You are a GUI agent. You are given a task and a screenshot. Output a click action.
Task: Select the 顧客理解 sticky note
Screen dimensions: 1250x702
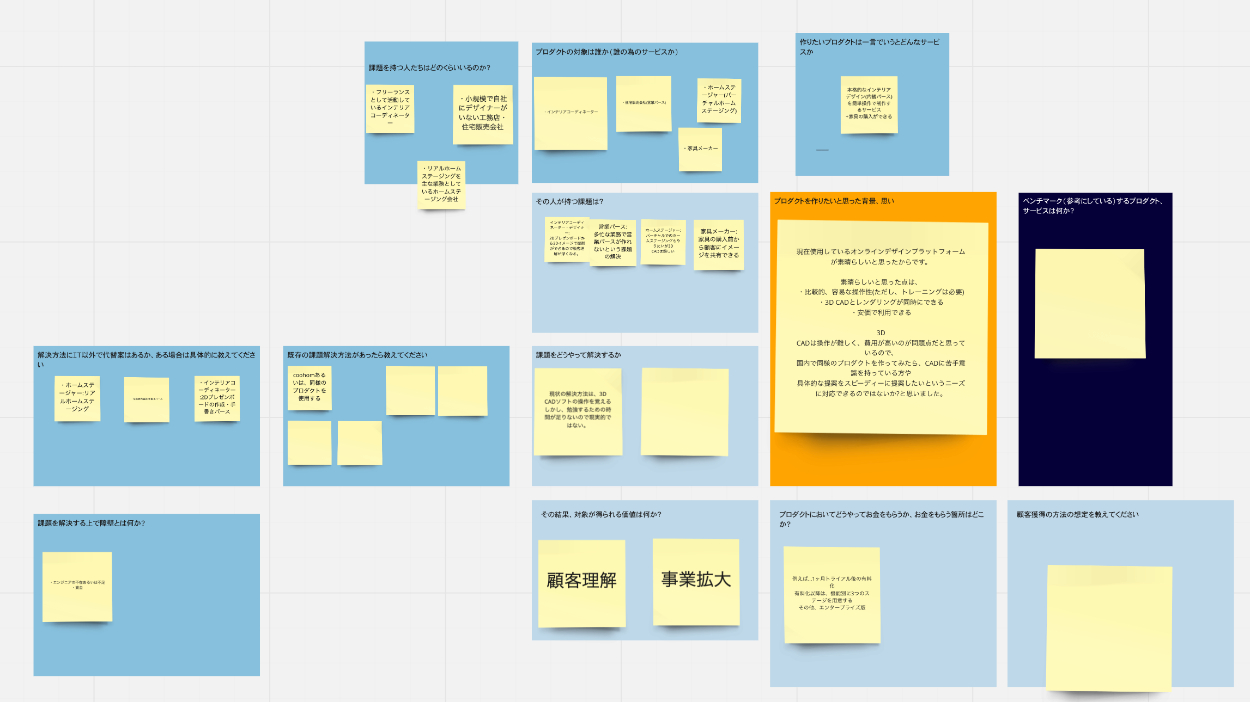click(581, 582)
